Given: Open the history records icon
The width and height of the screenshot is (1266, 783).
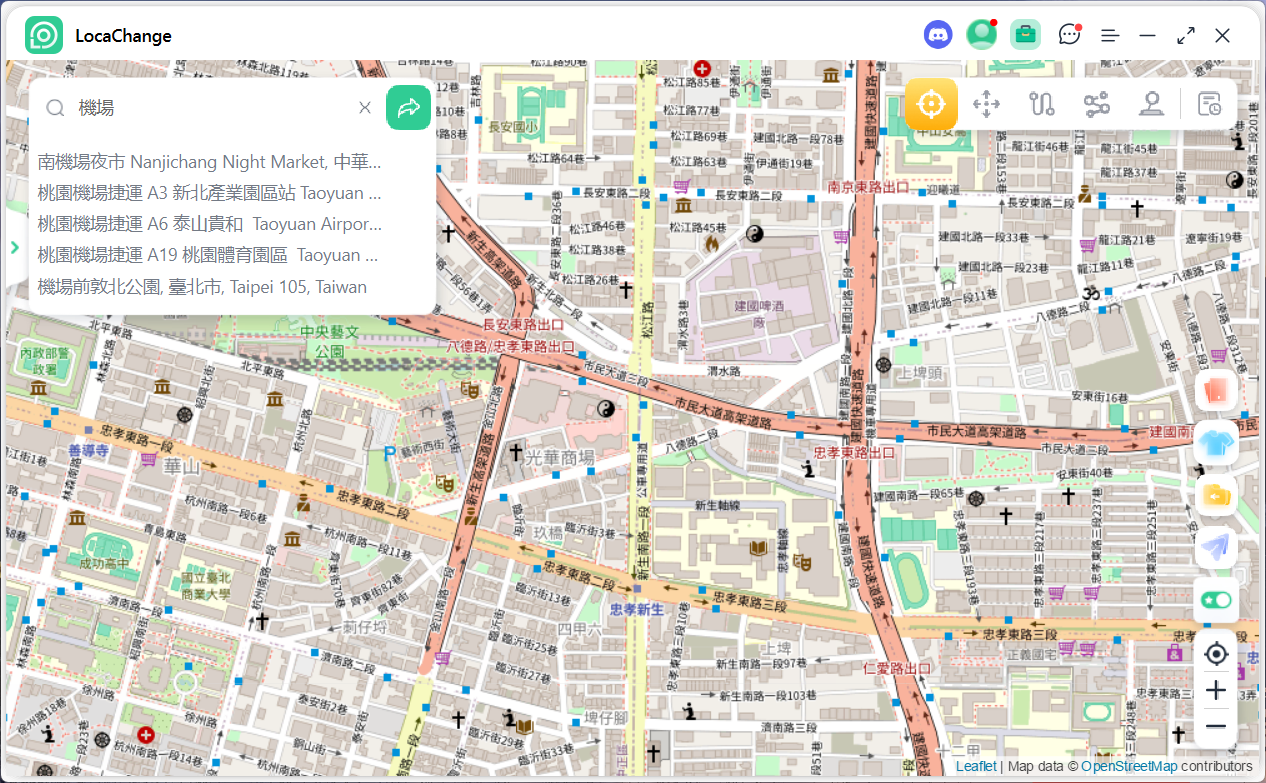Looking at the screenshot, I should pos(1209,104).
